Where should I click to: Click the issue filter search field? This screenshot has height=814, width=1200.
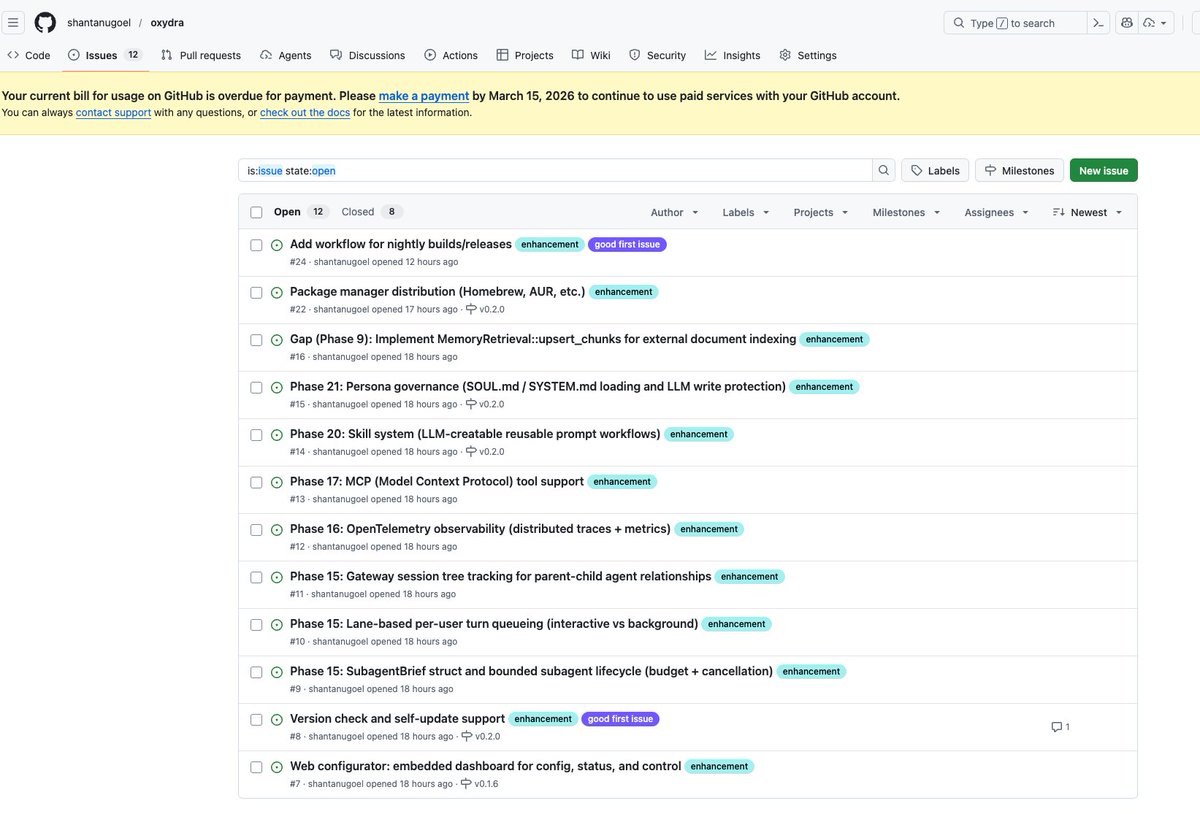tap(555, 170)
